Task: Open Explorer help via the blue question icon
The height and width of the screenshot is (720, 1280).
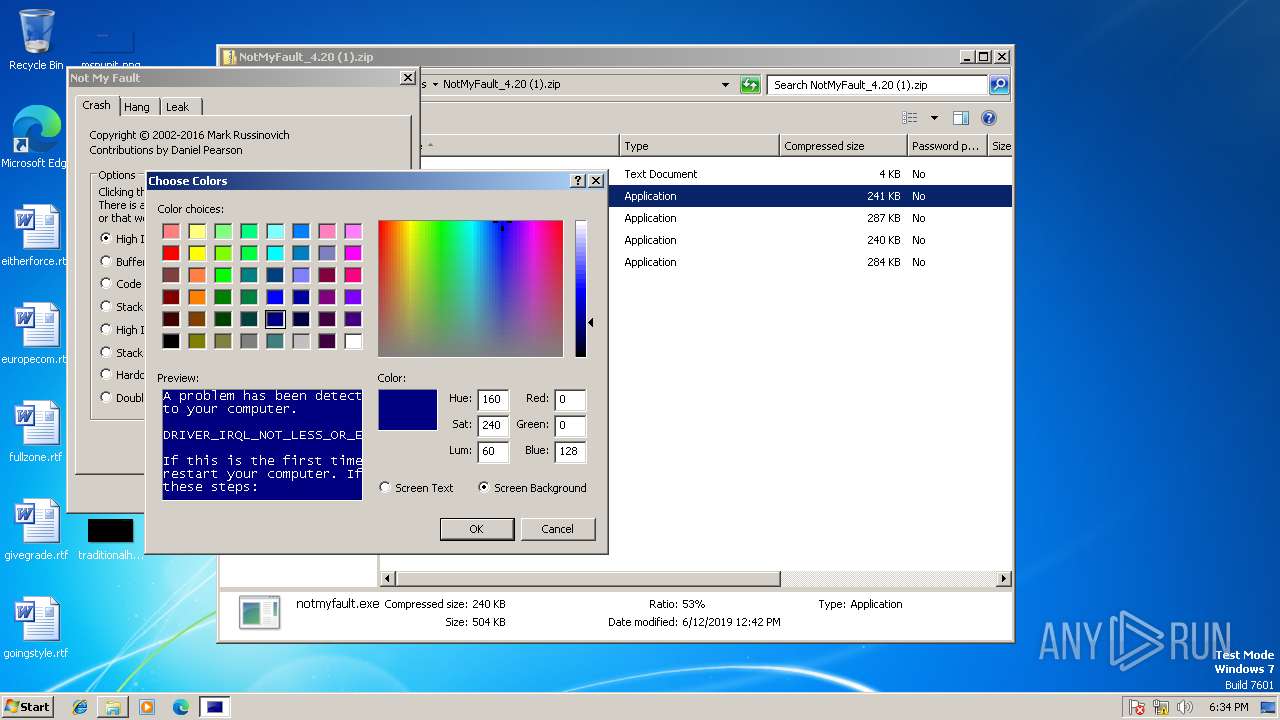Action: point(989,118)
